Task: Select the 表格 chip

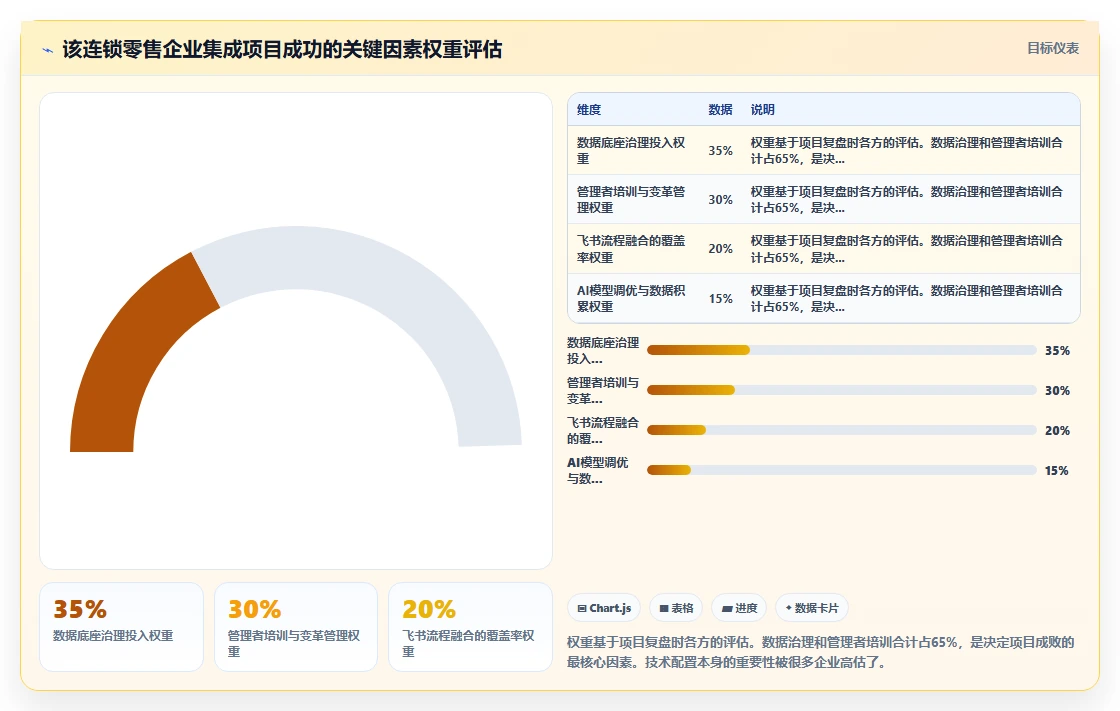Action: [x=676, y=608]
